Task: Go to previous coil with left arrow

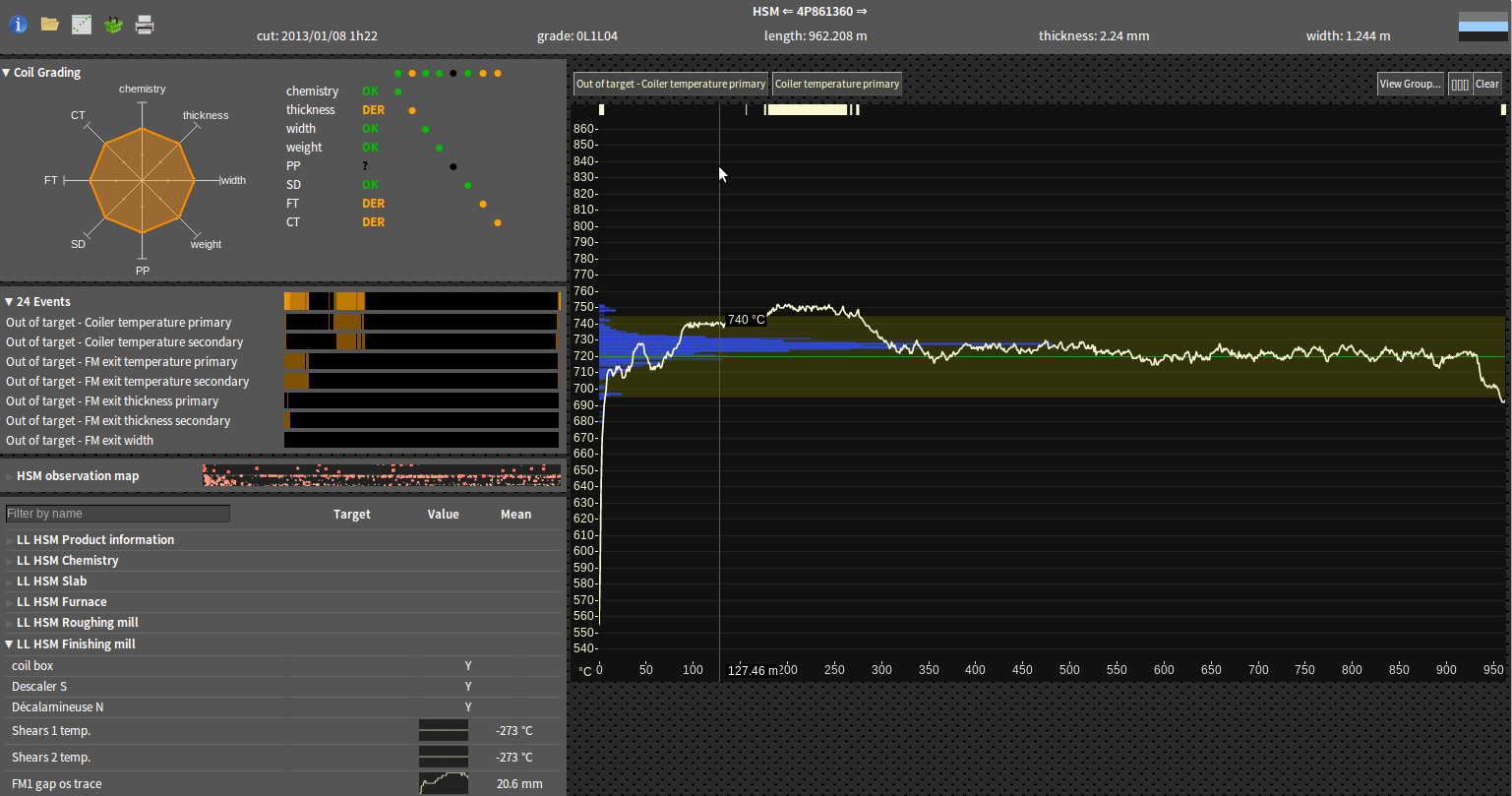Action: point(787,12)
